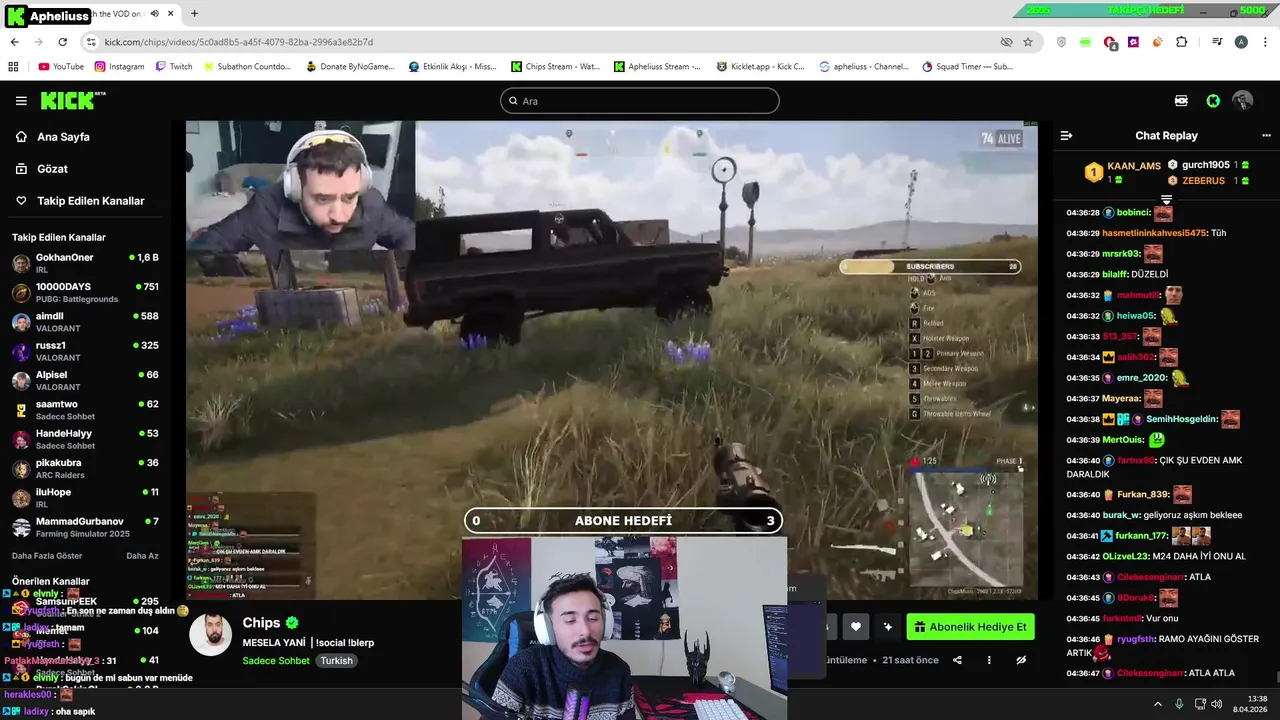This screenshot has width=1280, height=720.
Task: Collapse list with Daha Az
Action: click(x=142, y=556)
